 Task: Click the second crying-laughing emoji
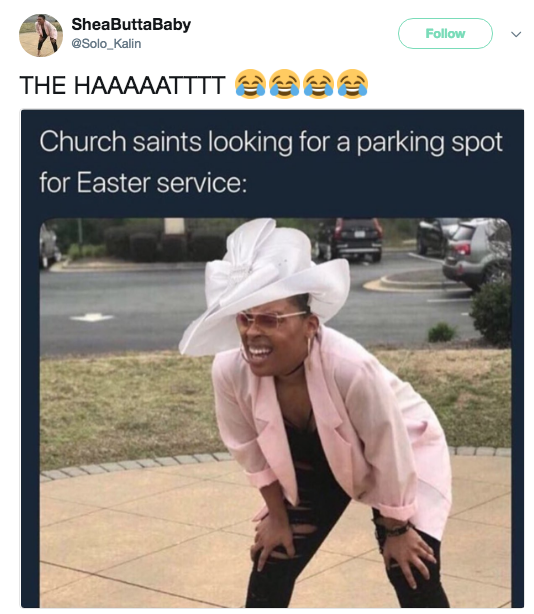click(x=285, y=84)
